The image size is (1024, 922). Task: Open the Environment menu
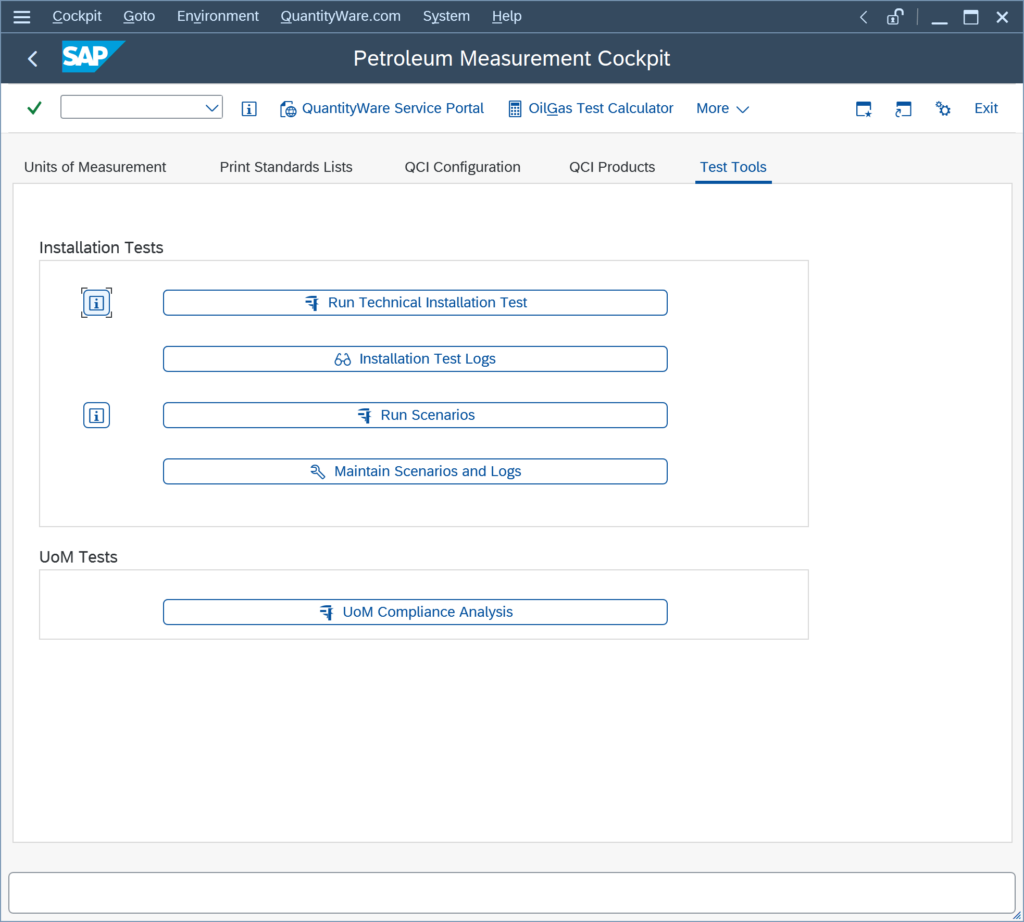click(x=217, y=16)
